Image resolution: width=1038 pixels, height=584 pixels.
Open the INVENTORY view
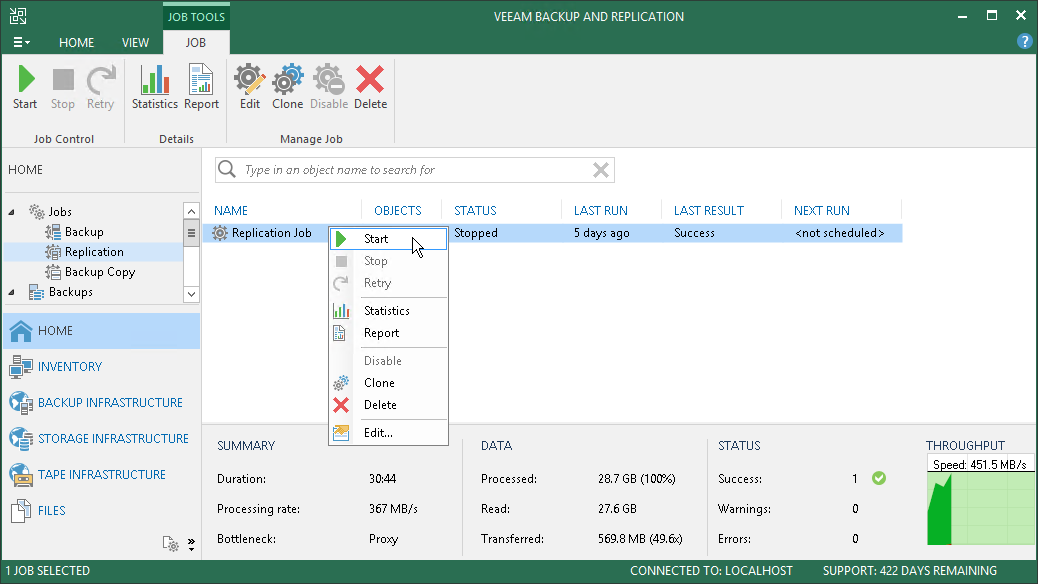pos(102,367)
